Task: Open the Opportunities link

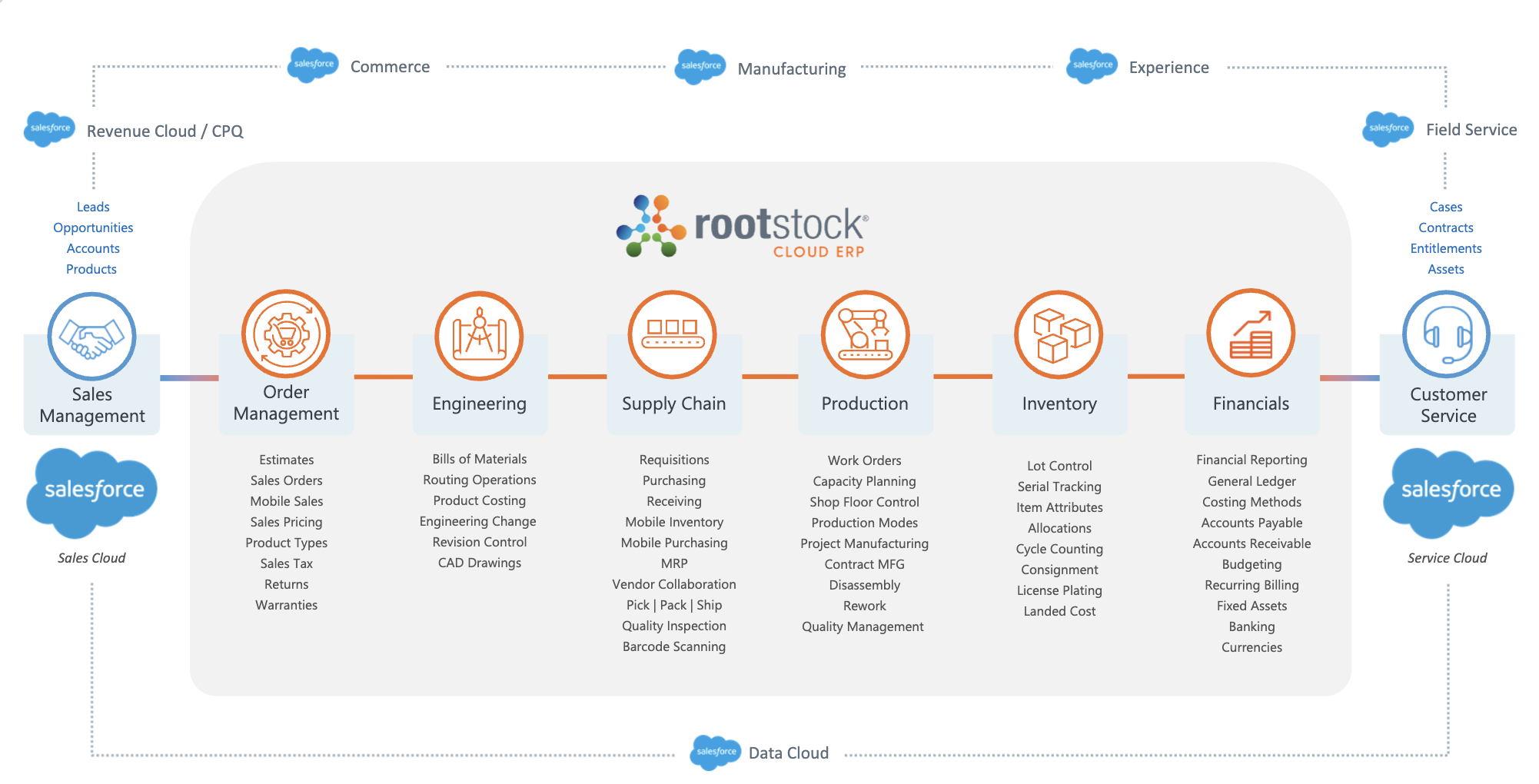Action: pos(93,228)
